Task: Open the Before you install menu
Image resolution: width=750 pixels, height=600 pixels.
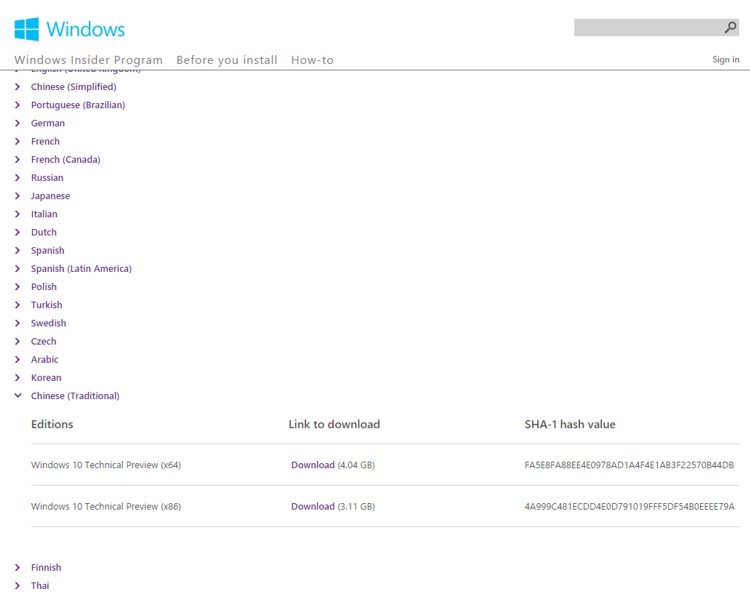Action: (x=227, y=60)
